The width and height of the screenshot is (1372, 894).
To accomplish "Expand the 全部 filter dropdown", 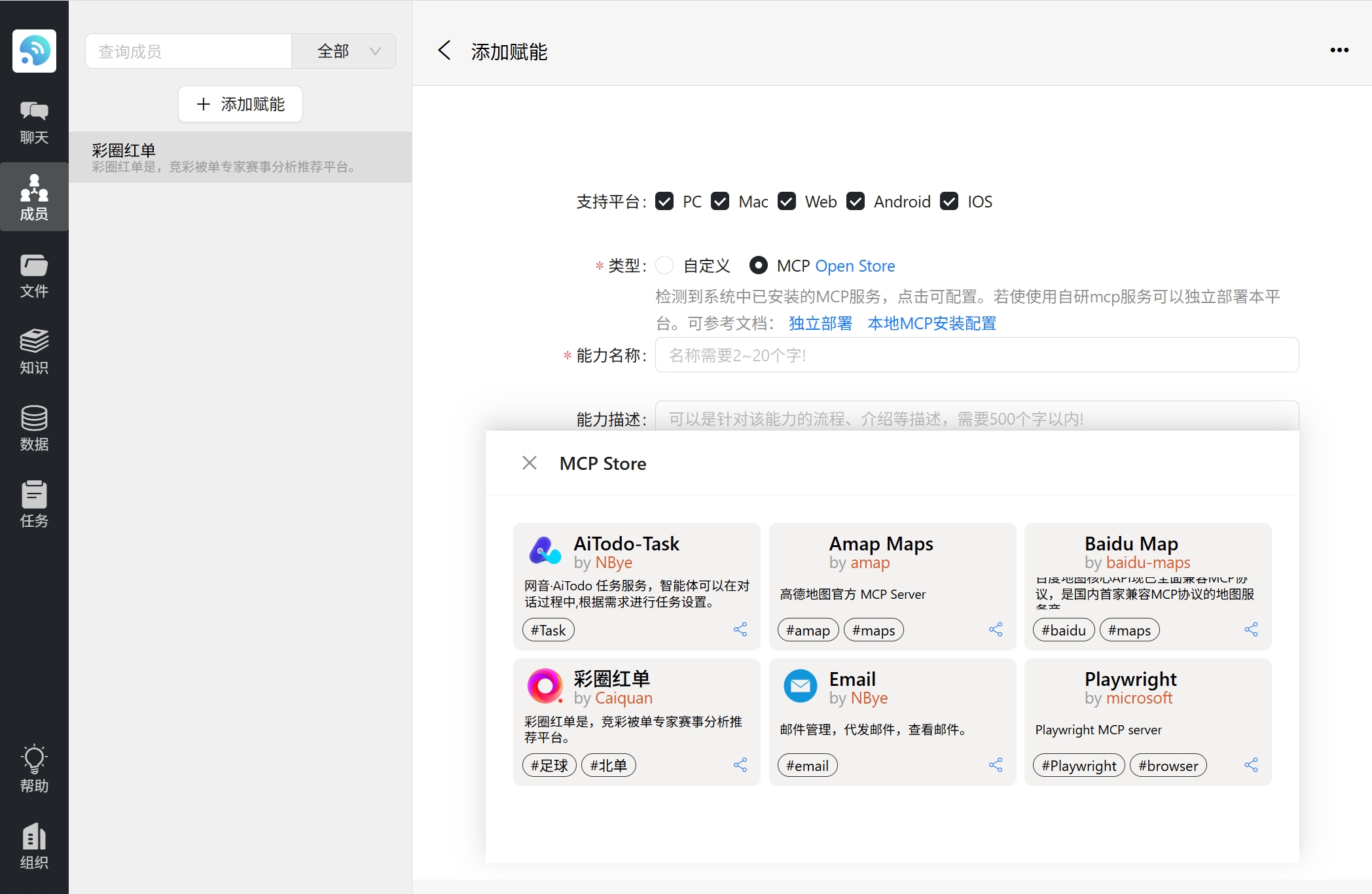I will [344, 51].
